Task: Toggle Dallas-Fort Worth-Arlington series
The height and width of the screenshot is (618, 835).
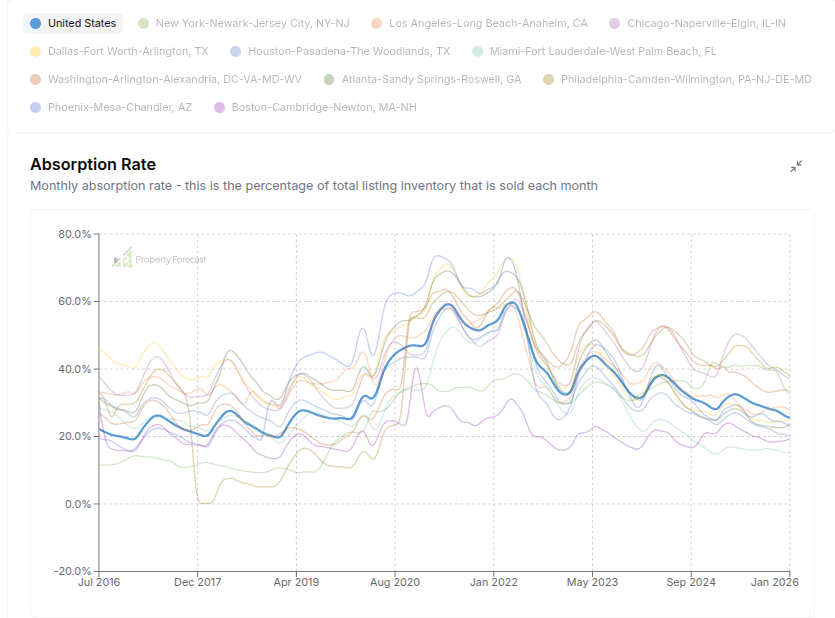Action: (x=119, y=52)
